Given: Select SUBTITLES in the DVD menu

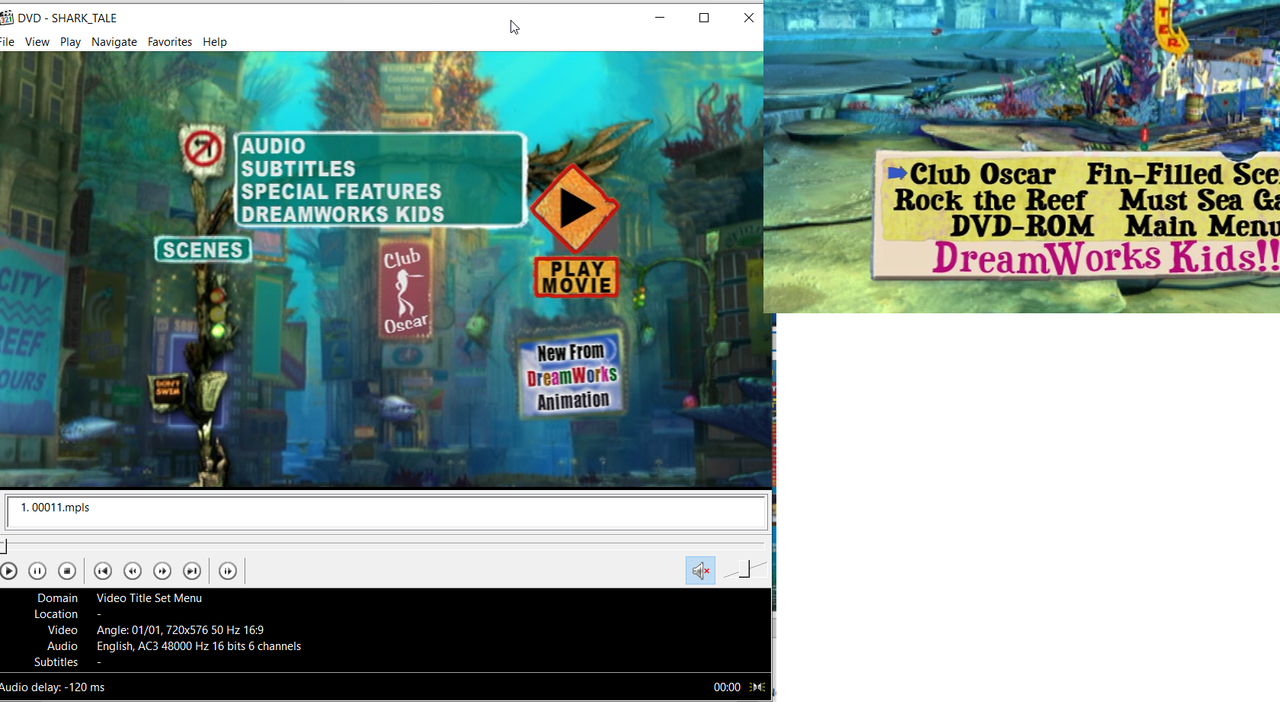Looking at the screenshot, I should (298, 168).
